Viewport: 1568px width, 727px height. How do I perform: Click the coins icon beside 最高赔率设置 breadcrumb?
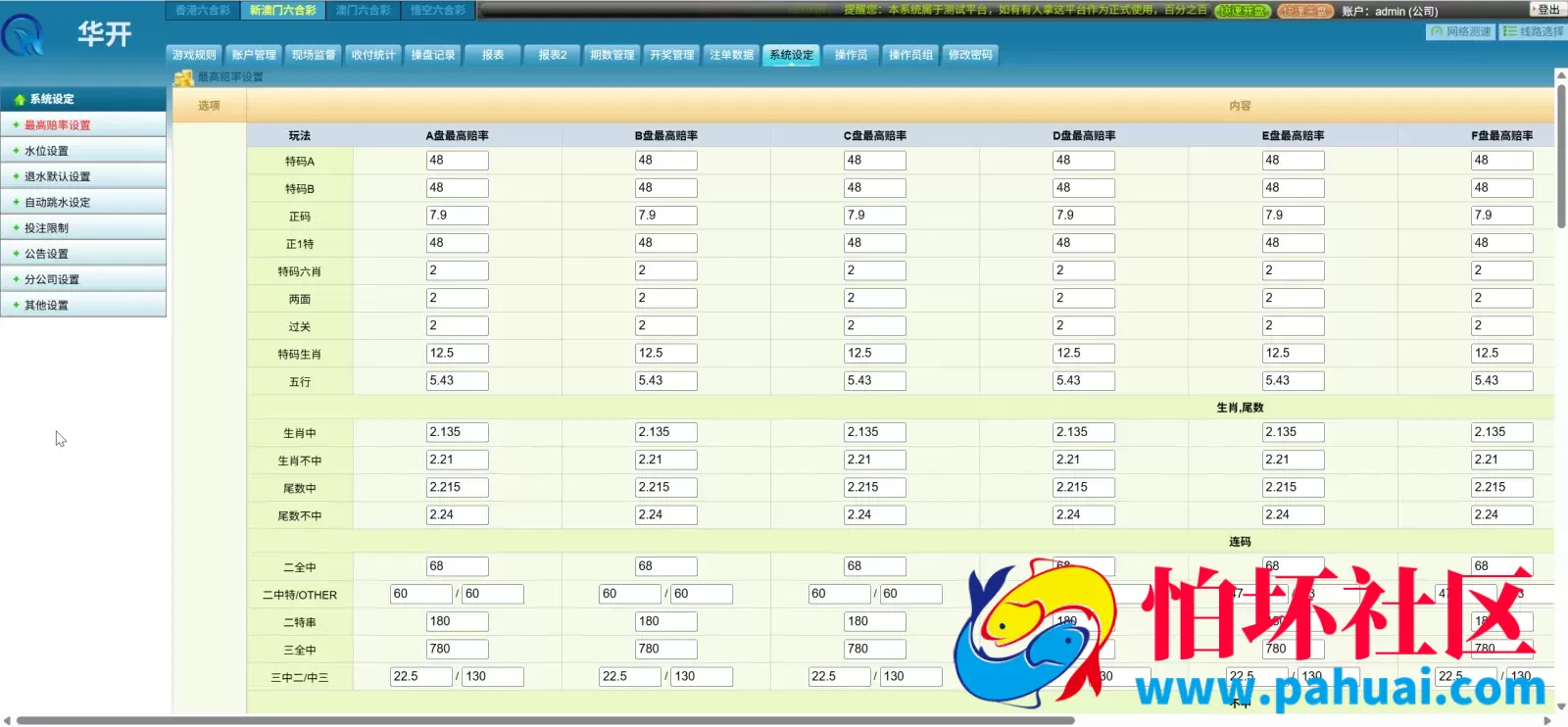183,77
